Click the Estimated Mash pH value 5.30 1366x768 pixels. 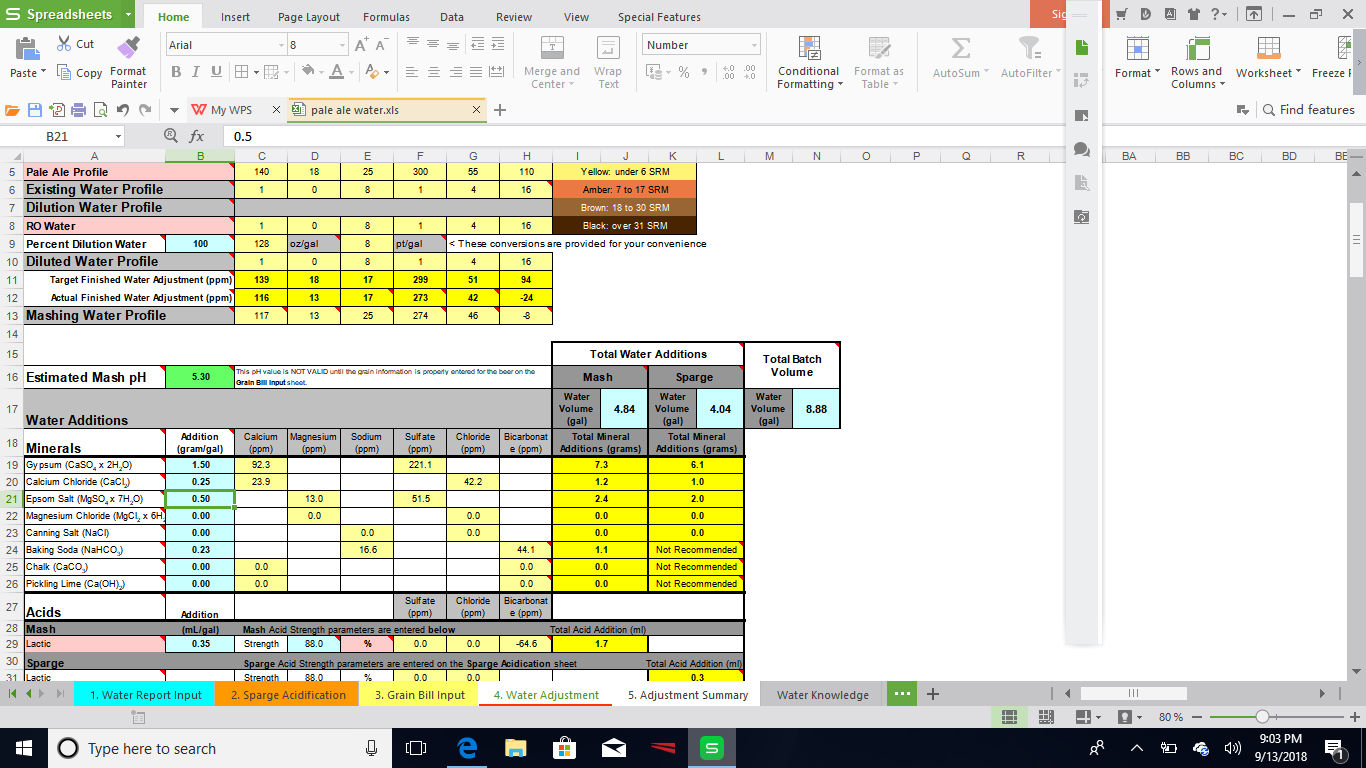[x=200, y=377]
